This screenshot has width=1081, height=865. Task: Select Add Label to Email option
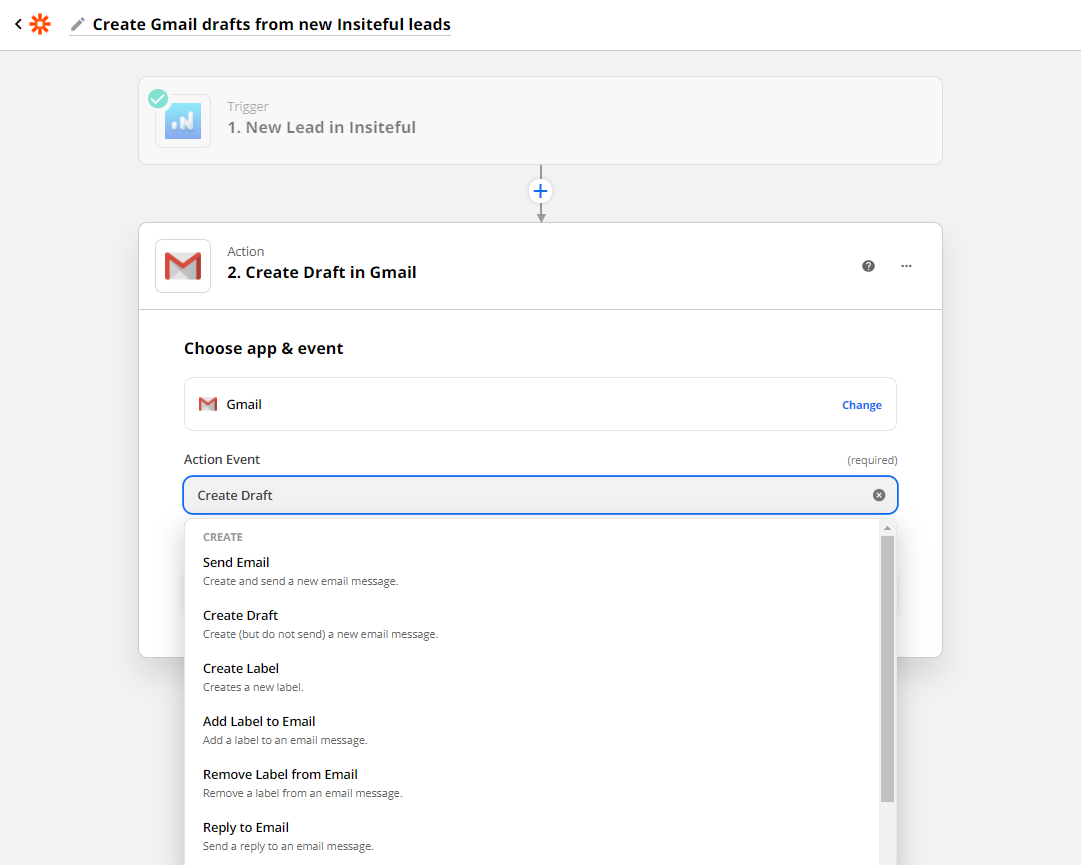(258, 721)
